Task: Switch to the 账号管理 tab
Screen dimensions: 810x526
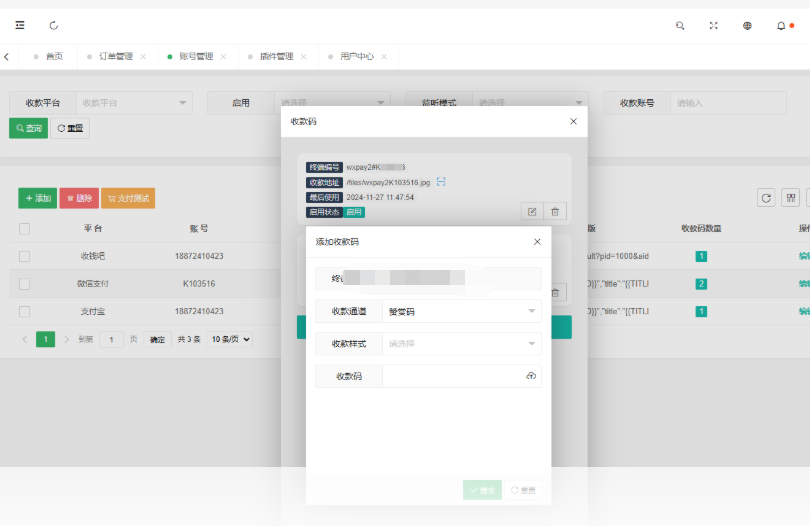Action: click(196, 56)
